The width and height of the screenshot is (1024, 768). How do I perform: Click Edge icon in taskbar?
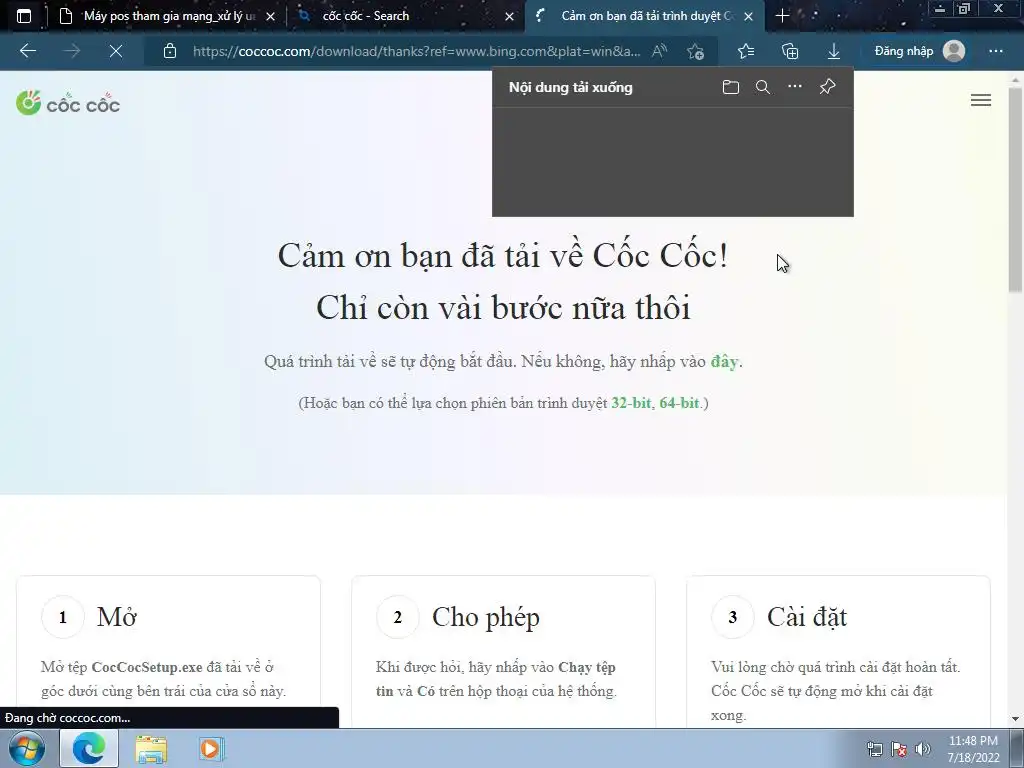(89, 748)
